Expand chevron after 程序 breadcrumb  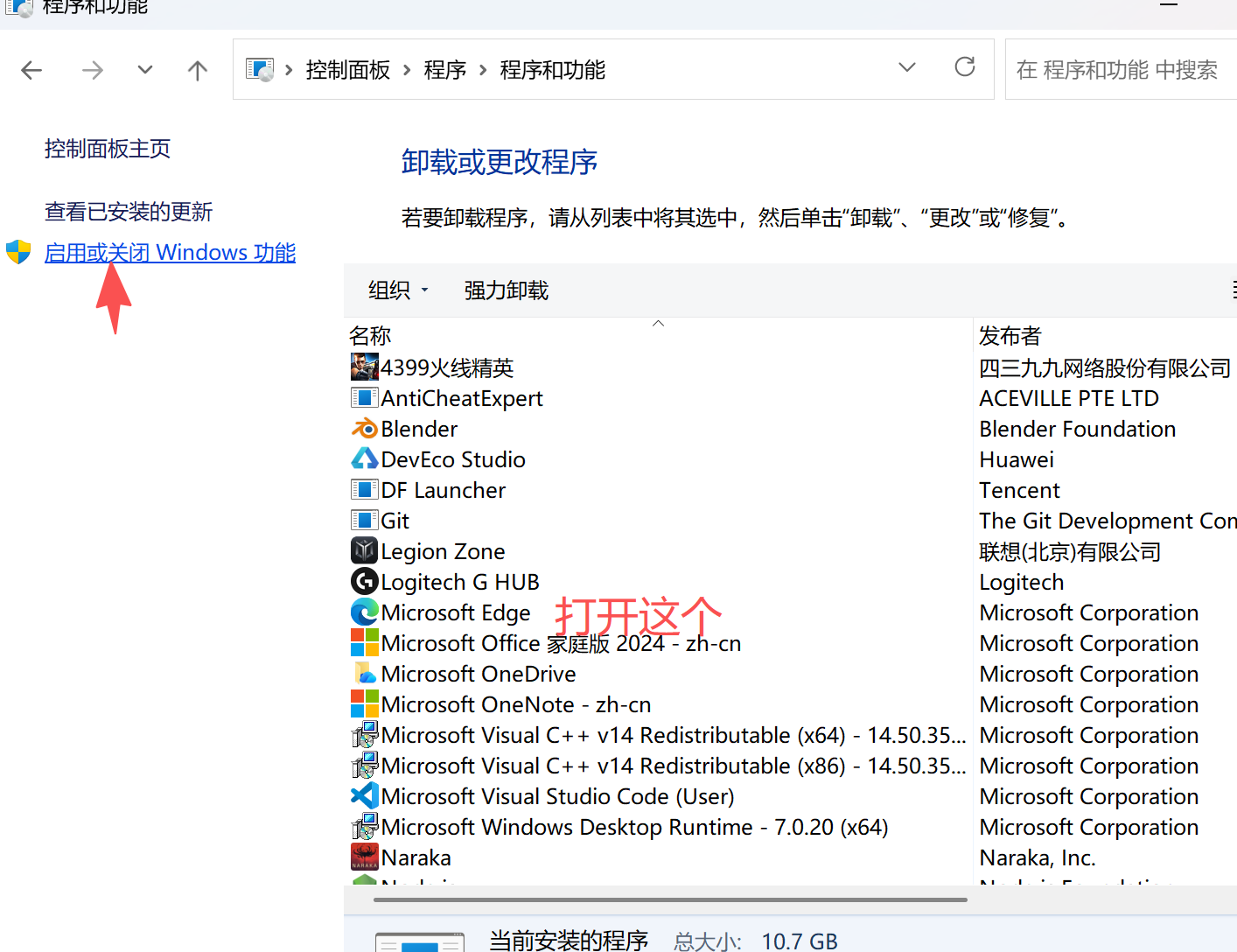pos(483,70)
